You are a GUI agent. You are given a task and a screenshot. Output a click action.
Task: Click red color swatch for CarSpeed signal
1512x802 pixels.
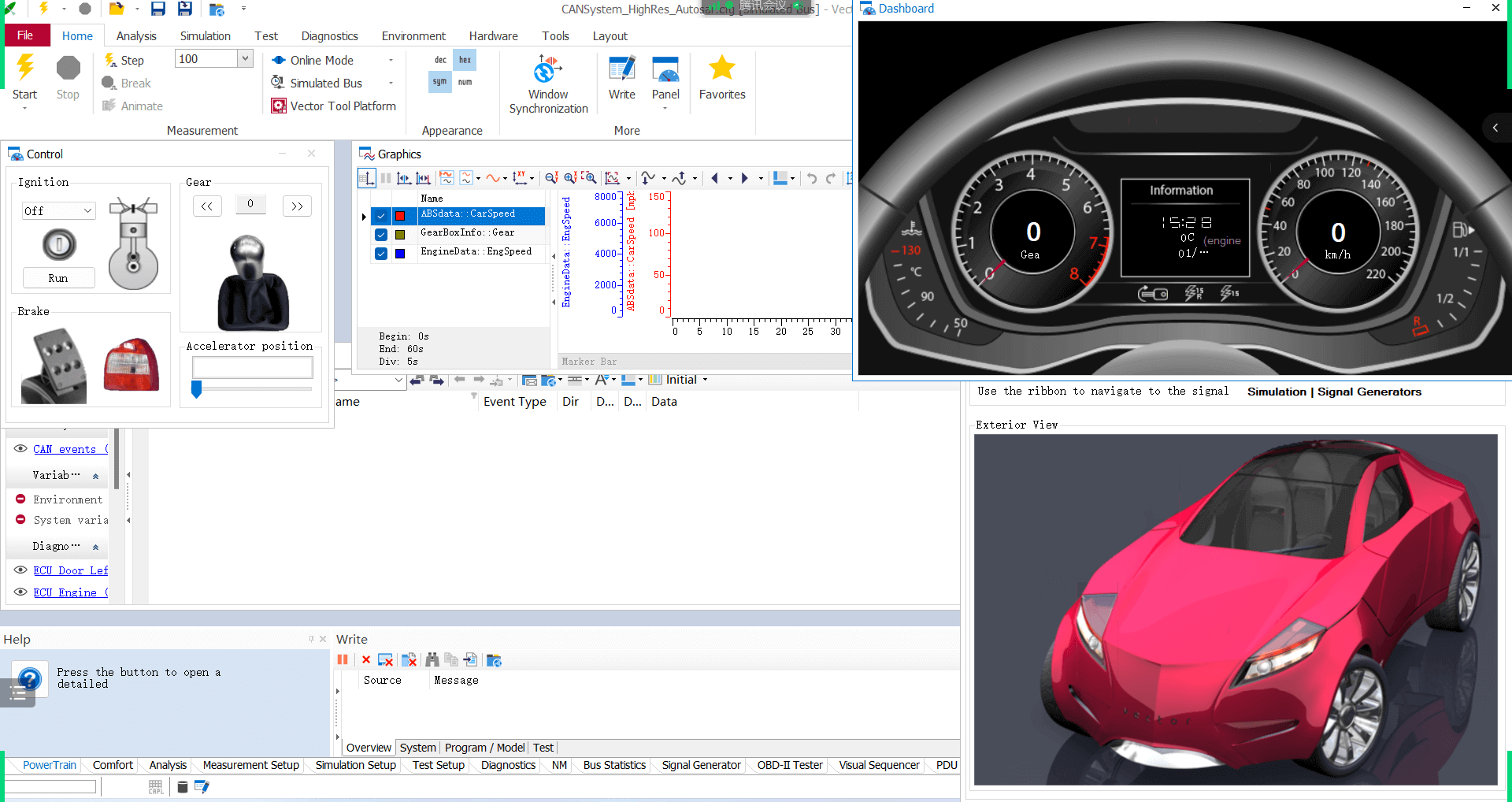400,215
